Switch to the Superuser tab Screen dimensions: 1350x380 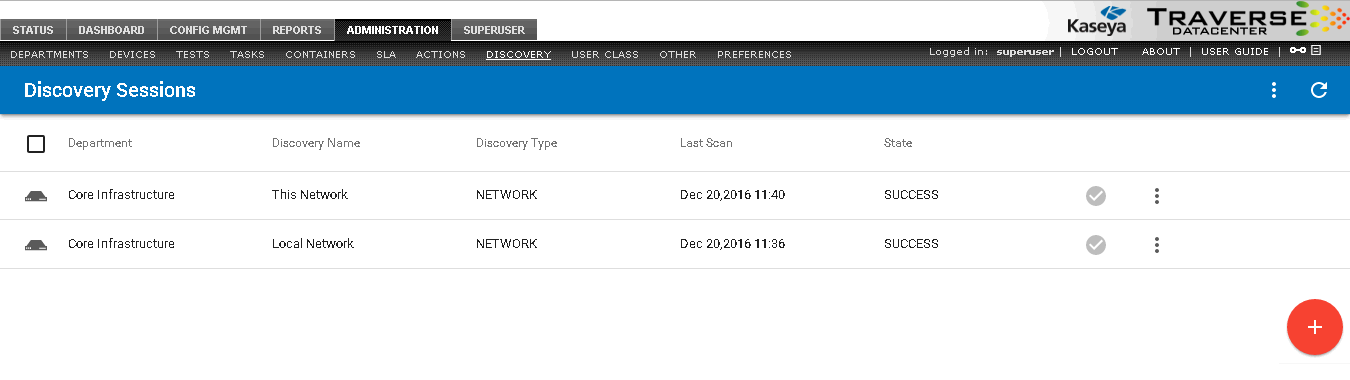pos(495,30)
